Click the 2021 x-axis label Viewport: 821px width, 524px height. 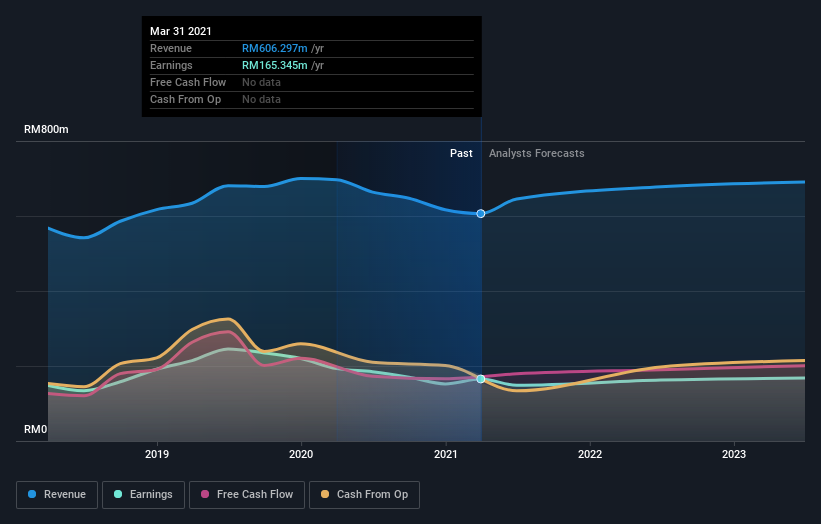(x=446, y=454)
